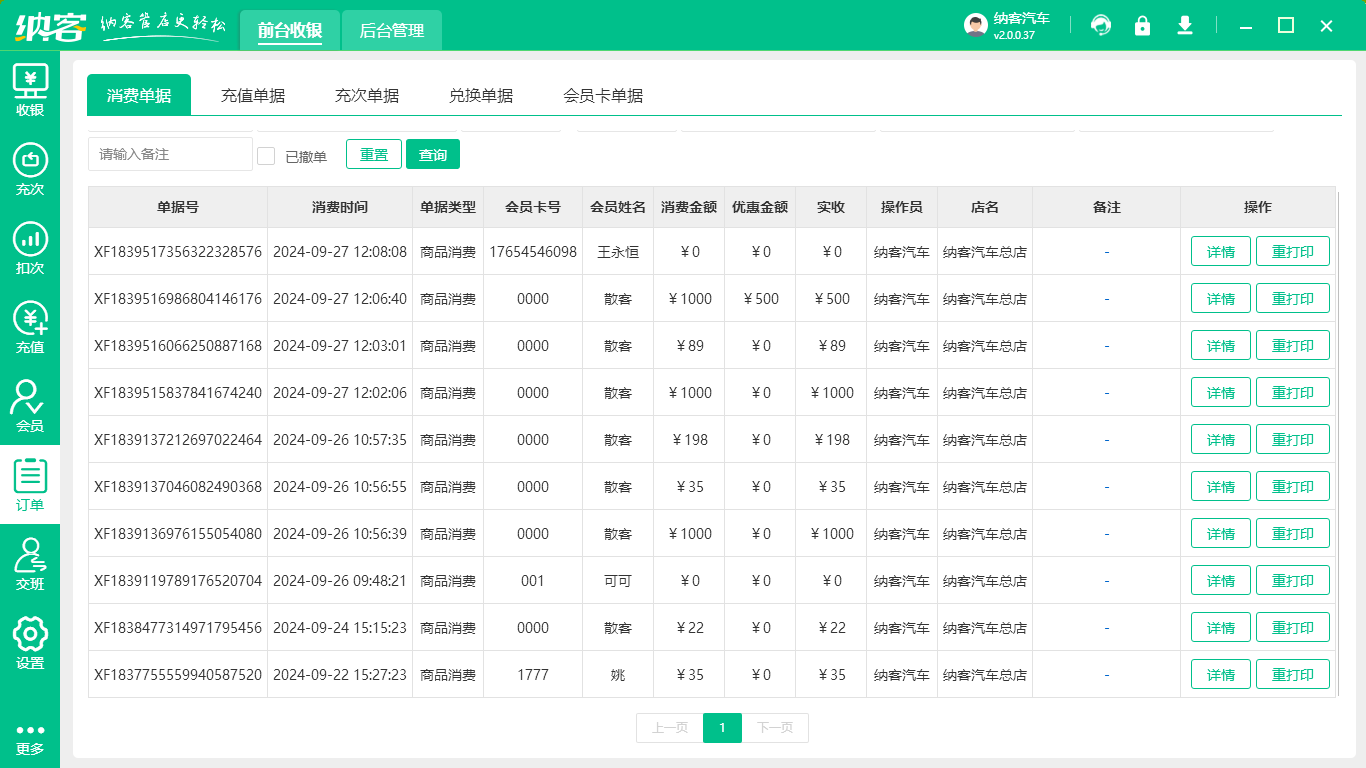Open the 设置 settings icon in the sidebar
Screen dimensions: 1366x768
tap(30, 639)
